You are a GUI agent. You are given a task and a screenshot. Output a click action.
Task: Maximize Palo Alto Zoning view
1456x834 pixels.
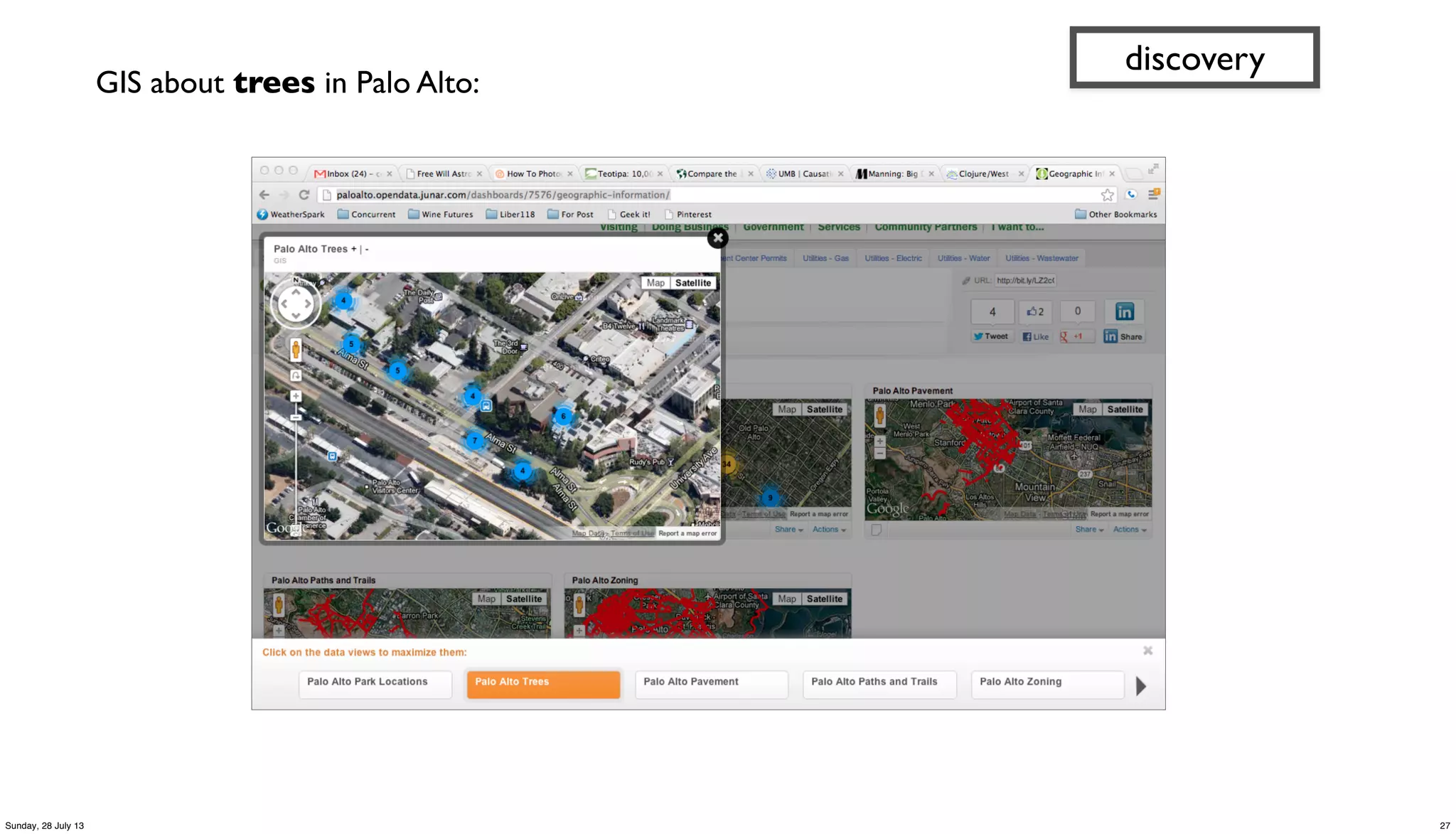[1048, 684]
